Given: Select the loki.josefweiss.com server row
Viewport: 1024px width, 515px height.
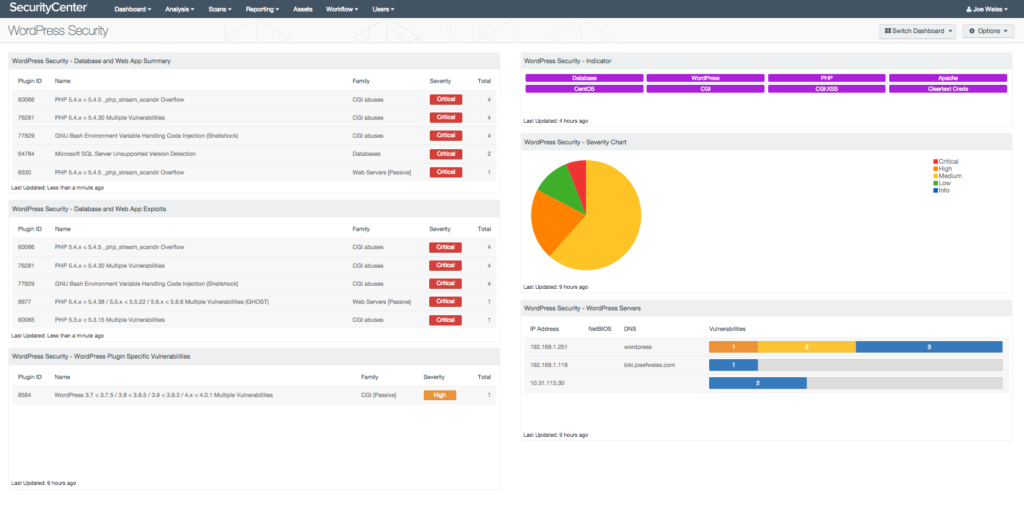Looking at the screenshot, I should click(x=649, y=365).
